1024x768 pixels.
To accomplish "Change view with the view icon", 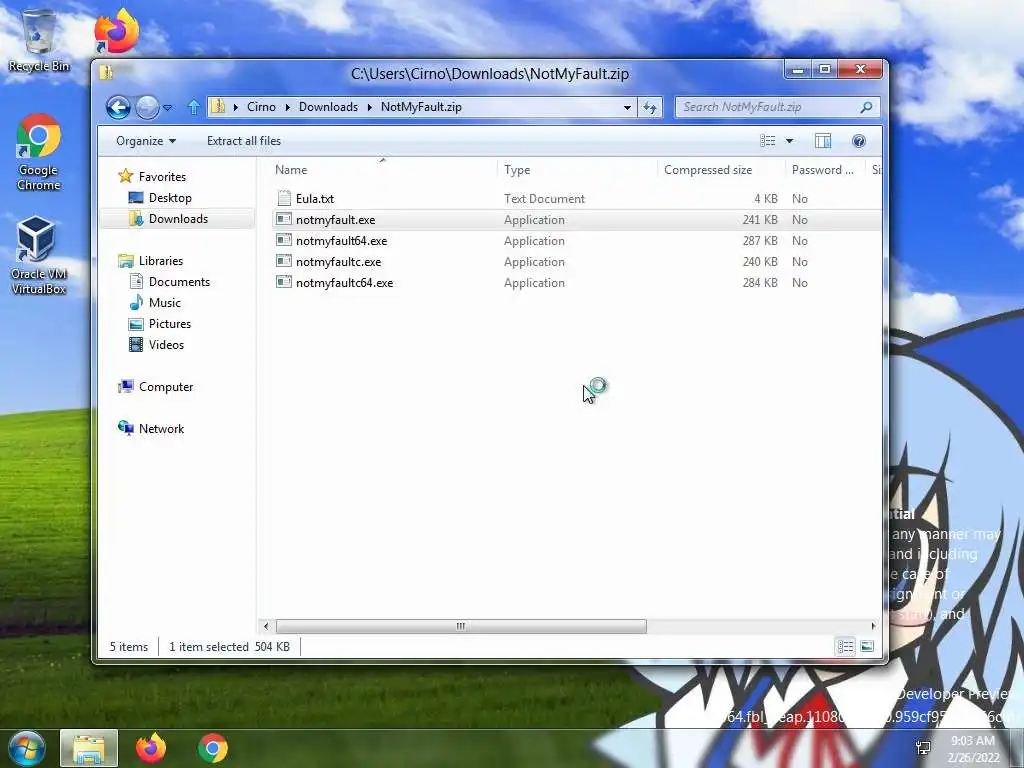I will coord(767,141).
